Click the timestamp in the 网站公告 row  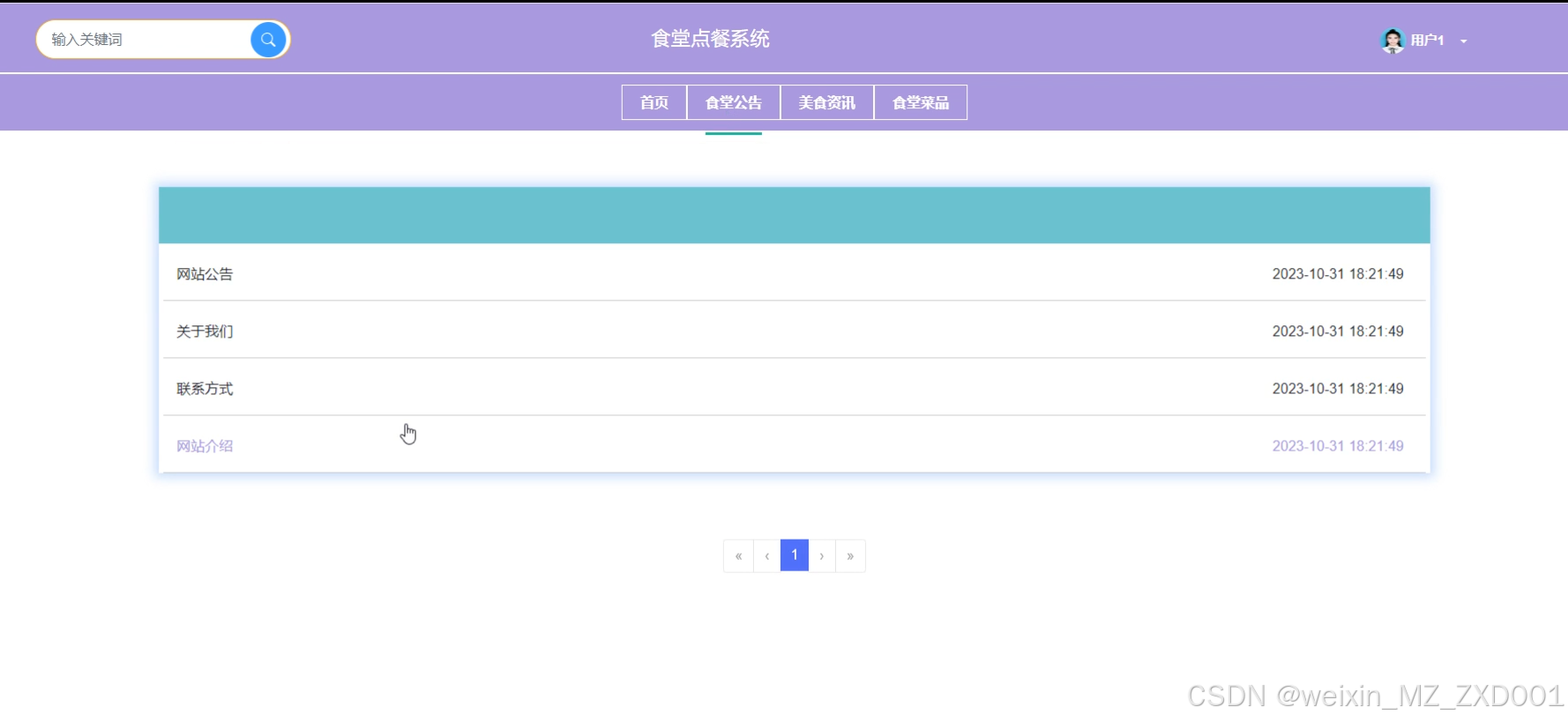pos(1338,274)
